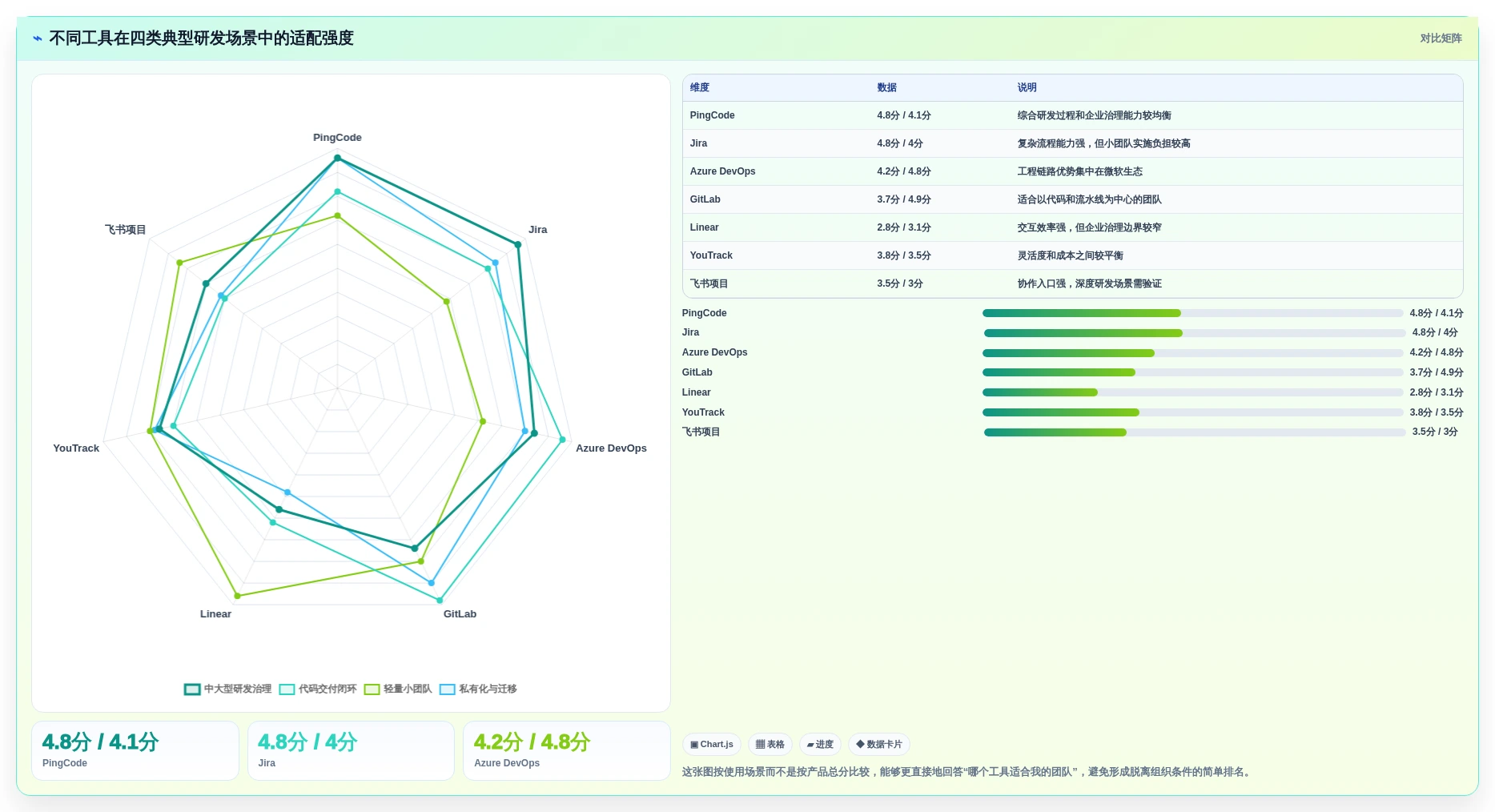
Task: Click the 数据卡片 tag
Action: pyautogui.click(x=879, y=744)
